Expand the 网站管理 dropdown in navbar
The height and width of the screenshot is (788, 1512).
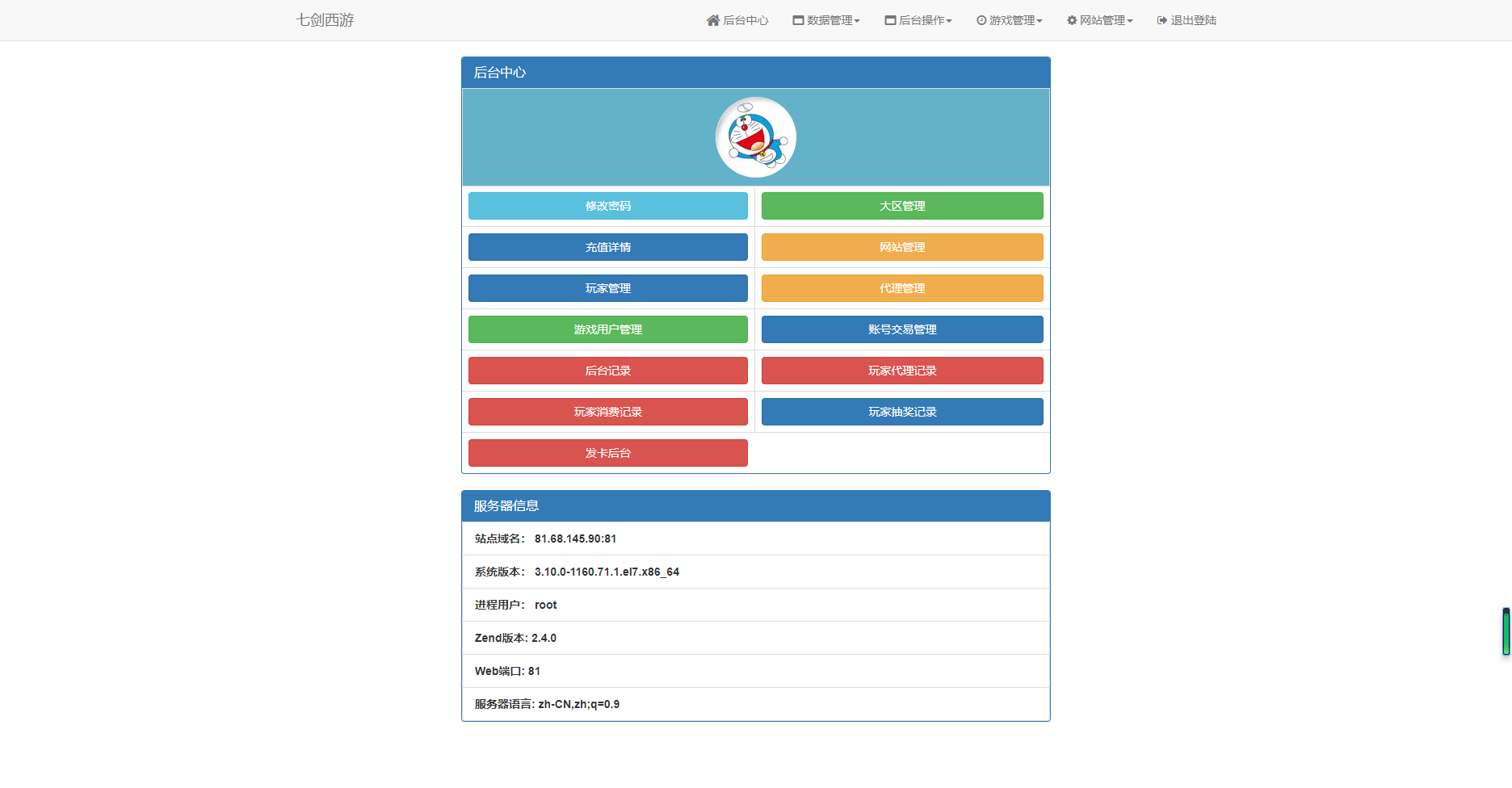click(1100, 20)
